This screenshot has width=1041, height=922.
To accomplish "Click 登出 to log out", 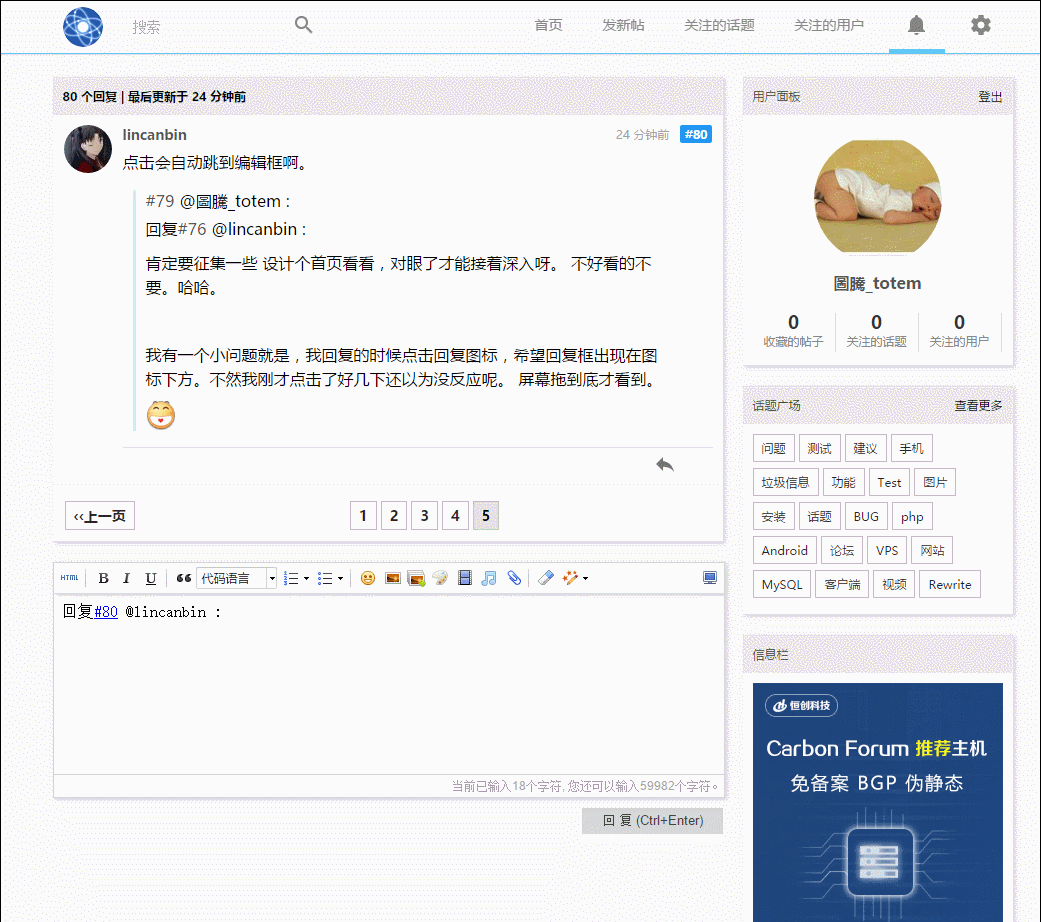I will pyautogui.click(x=989, y=97).
